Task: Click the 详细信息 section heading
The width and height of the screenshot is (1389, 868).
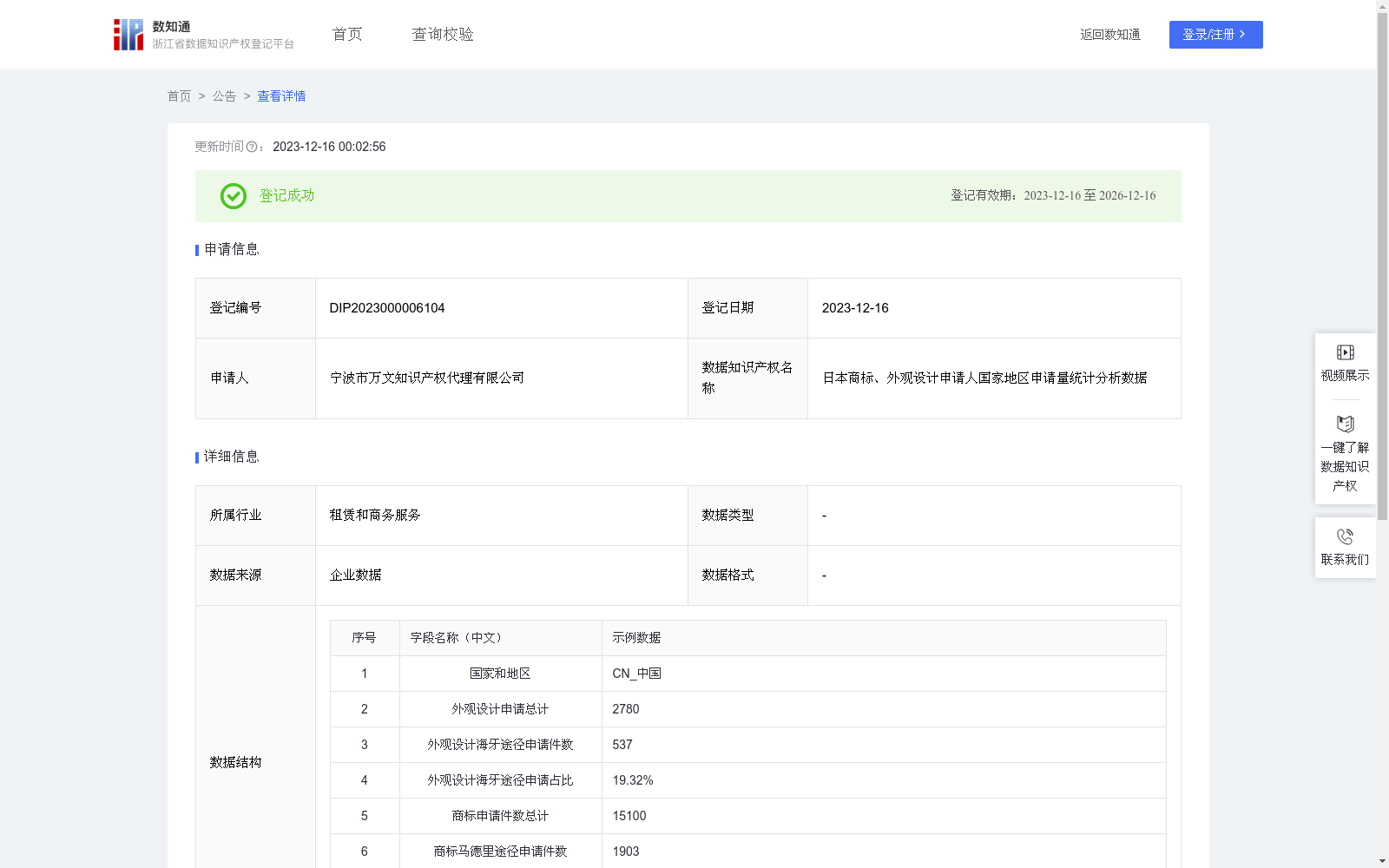Action: point(232,457)
